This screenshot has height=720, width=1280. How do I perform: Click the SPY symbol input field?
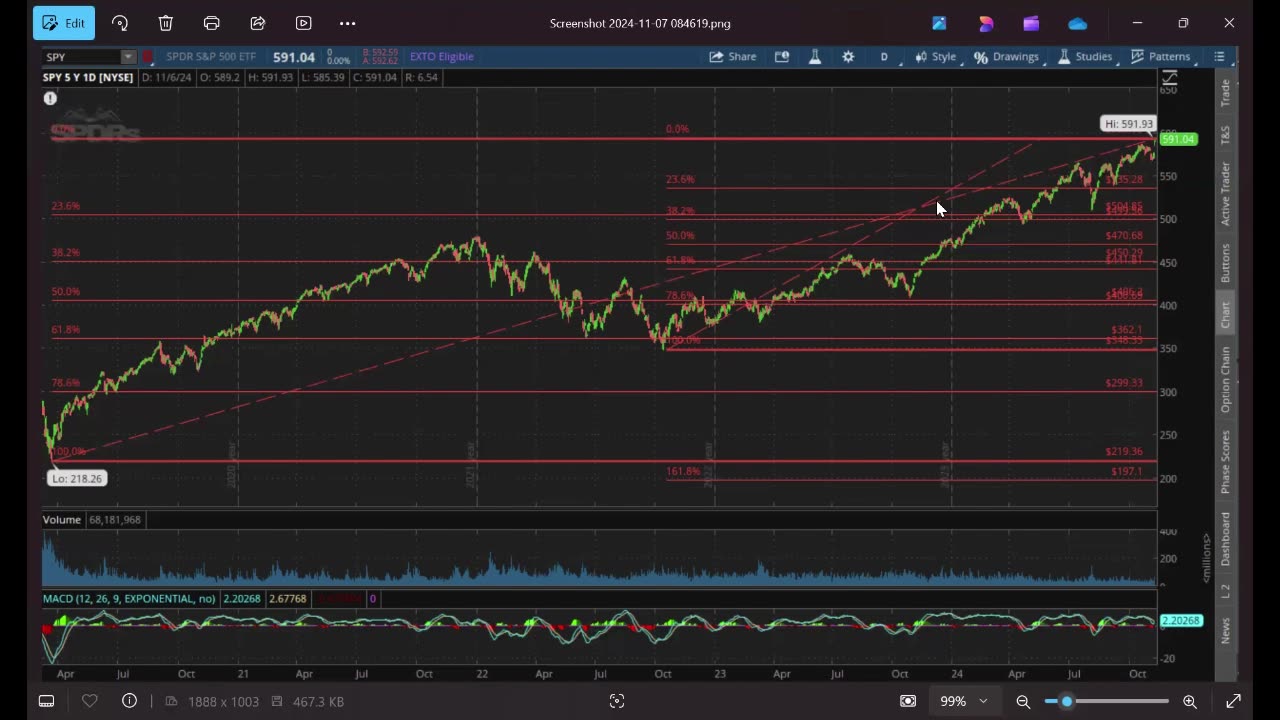82,57
